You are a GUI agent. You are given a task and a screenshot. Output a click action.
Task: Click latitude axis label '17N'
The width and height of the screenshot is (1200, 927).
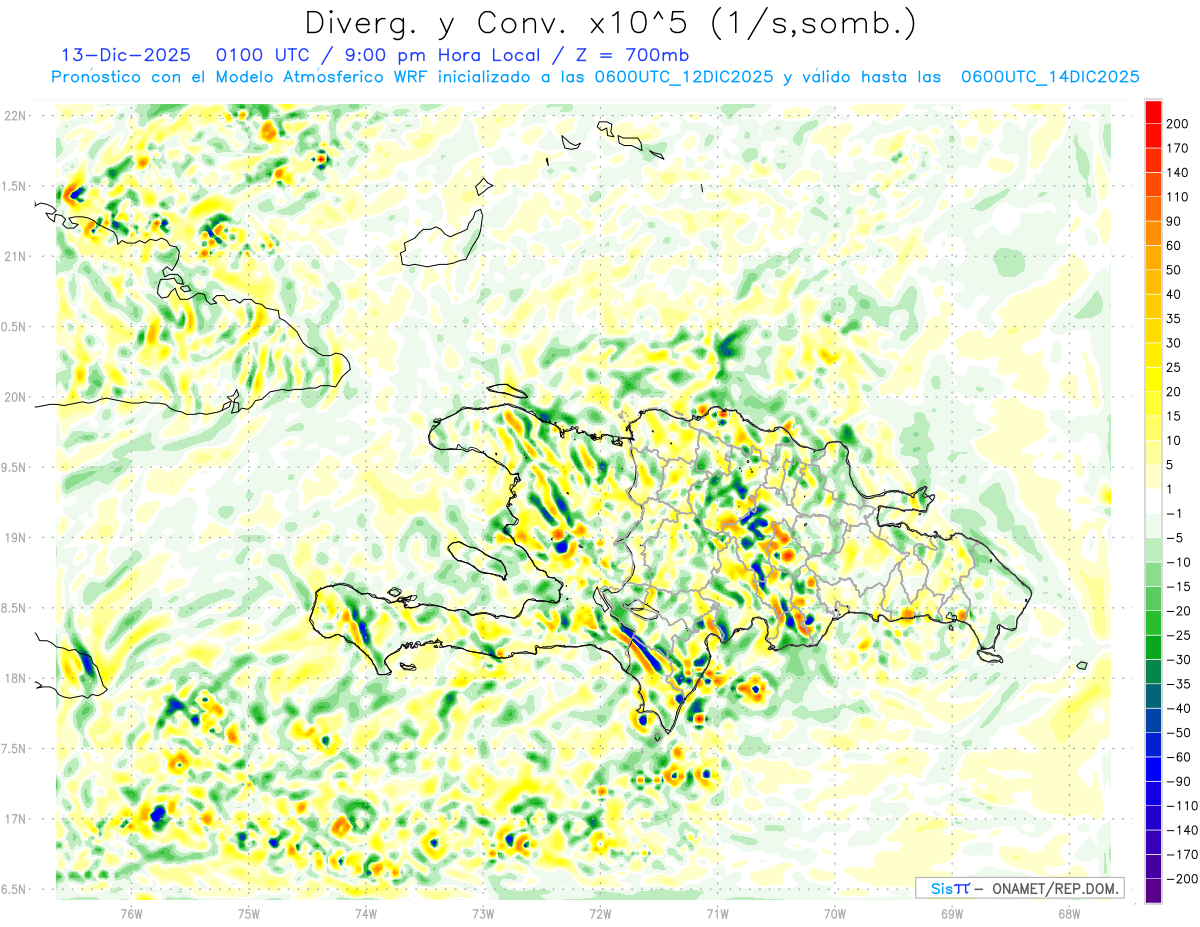tap(15, 819)
